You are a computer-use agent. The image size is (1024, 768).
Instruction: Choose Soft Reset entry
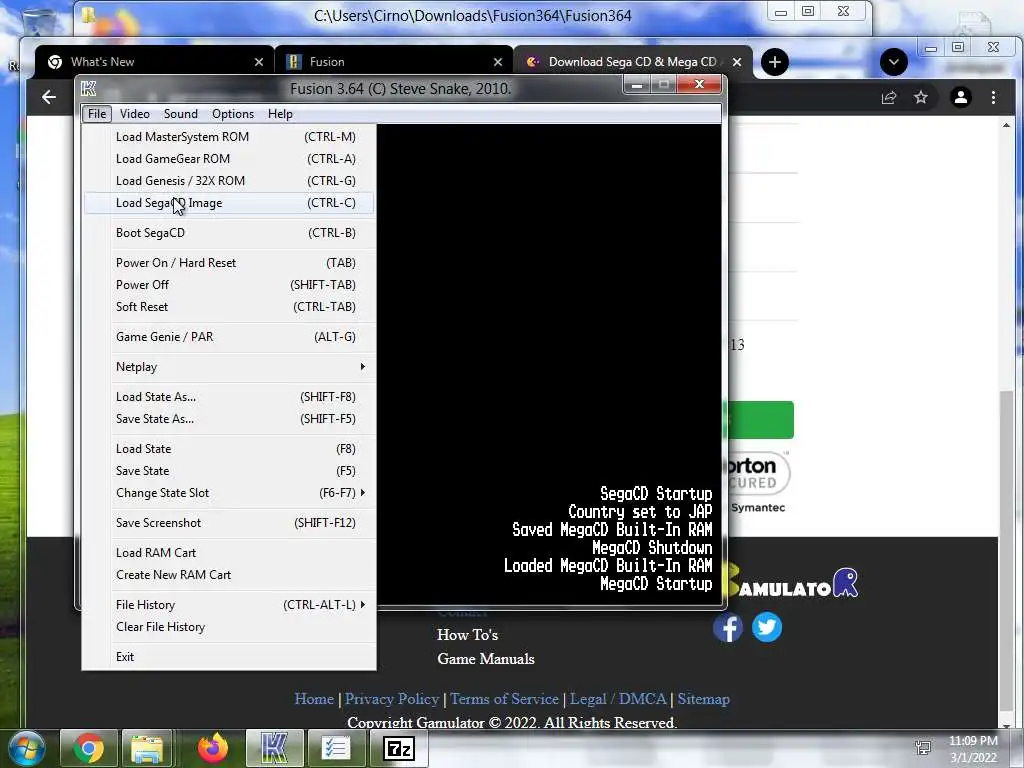tap(229, 307)
